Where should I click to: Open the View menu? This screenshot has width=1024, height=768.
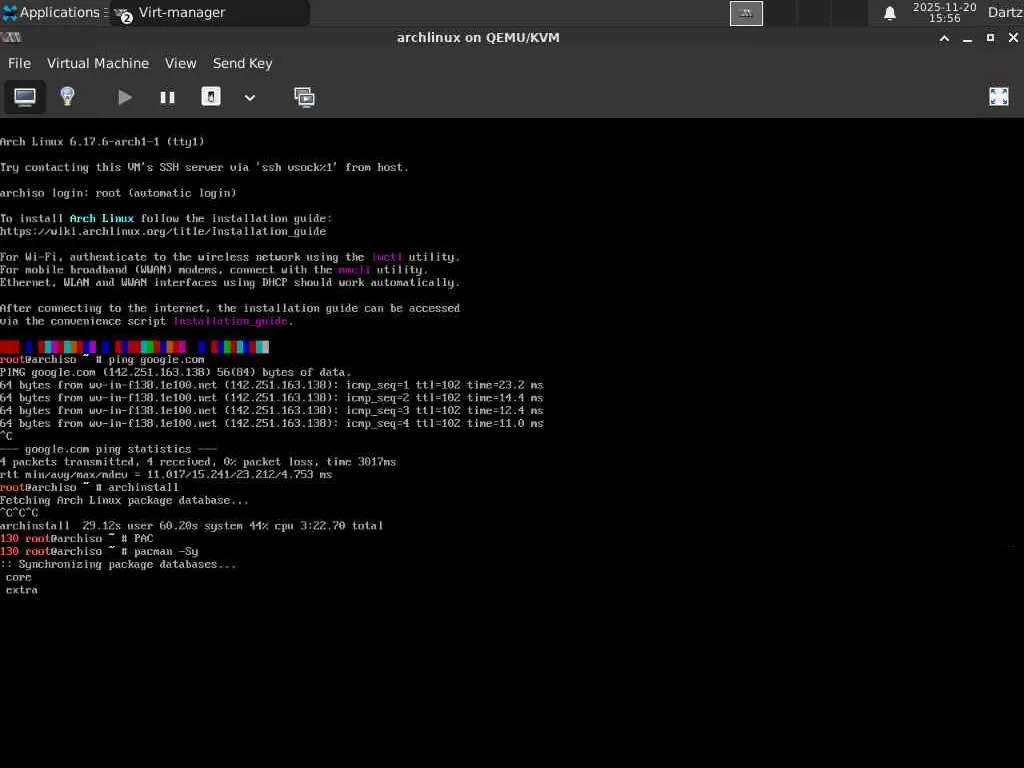pos(180,63)
